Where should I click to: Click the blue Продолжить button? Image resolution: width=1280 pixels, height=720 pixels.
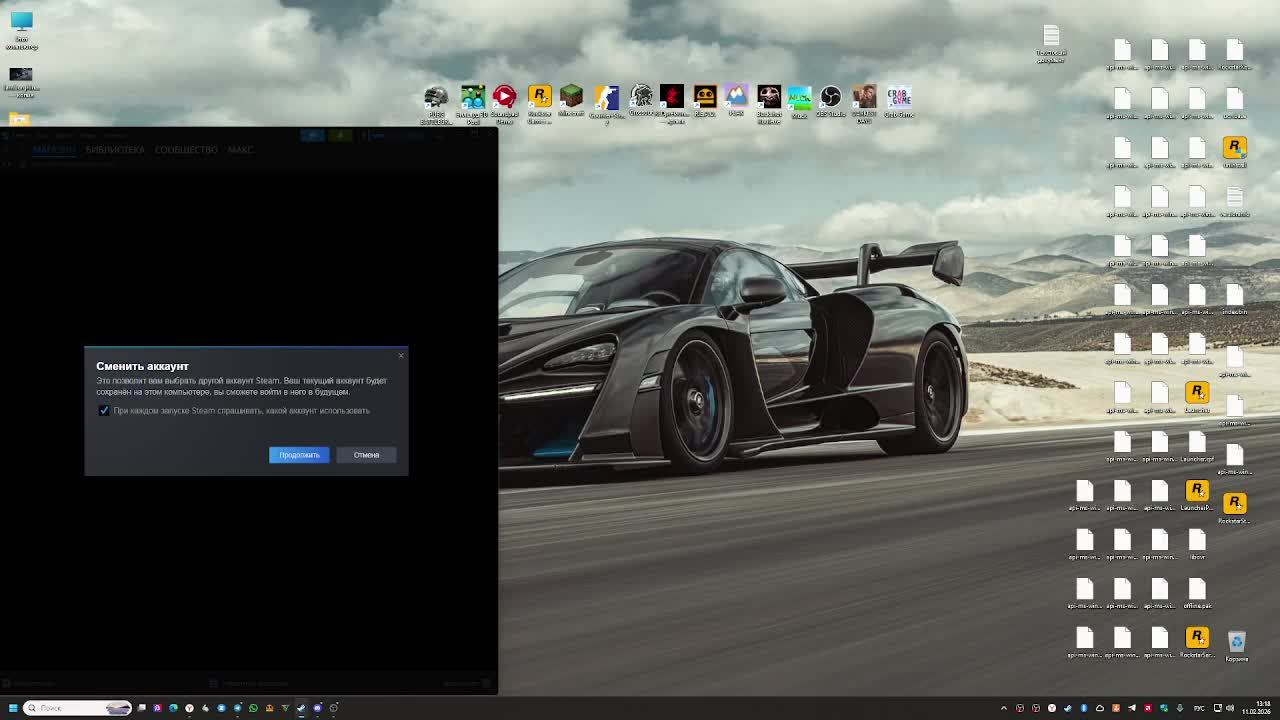(298, 455)
